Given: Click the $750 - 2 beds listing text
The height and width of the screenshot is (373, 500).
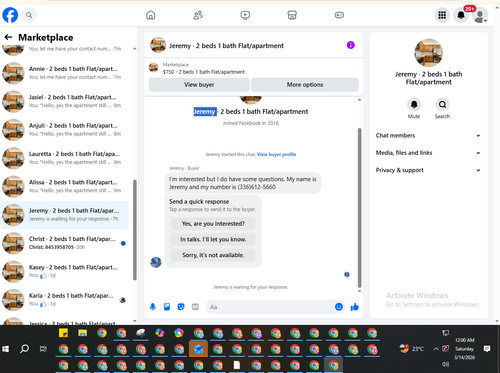Looking at the screenshot, I should coord(204,72).
